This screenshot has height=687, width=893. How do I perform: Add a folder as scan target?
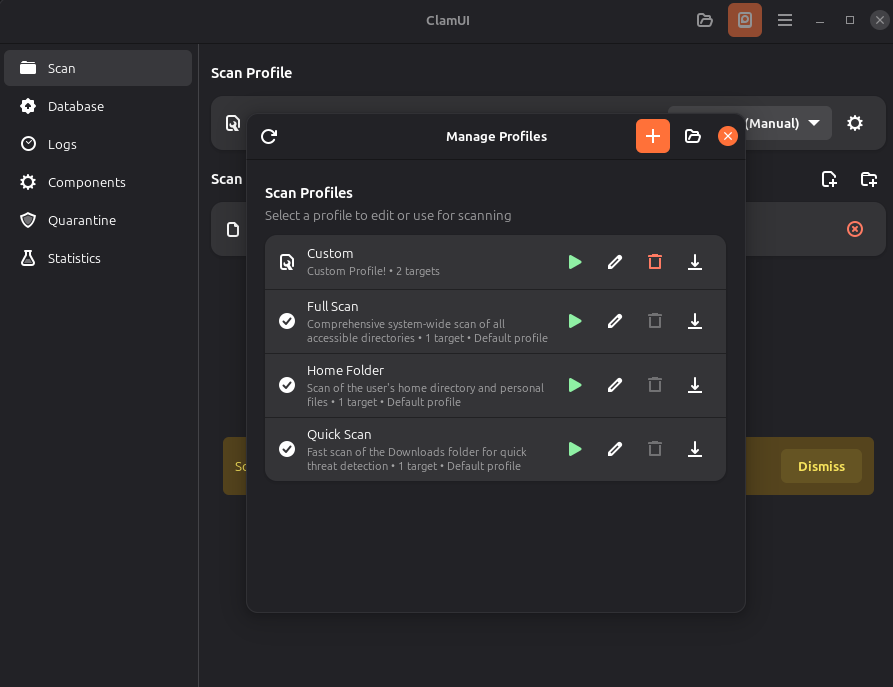pyautogui.click(x=868, y=179)
